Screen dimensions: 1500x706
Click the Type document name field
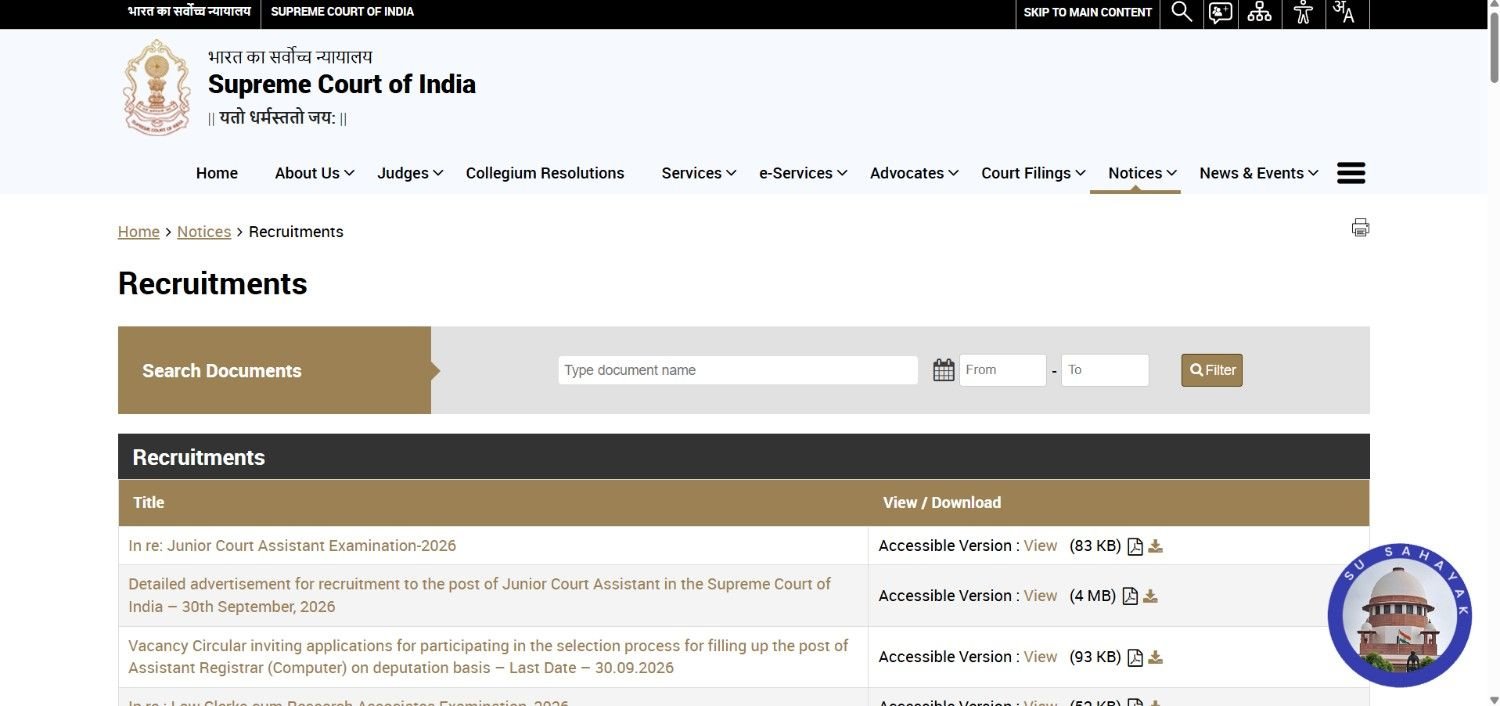tap(738, 370)
